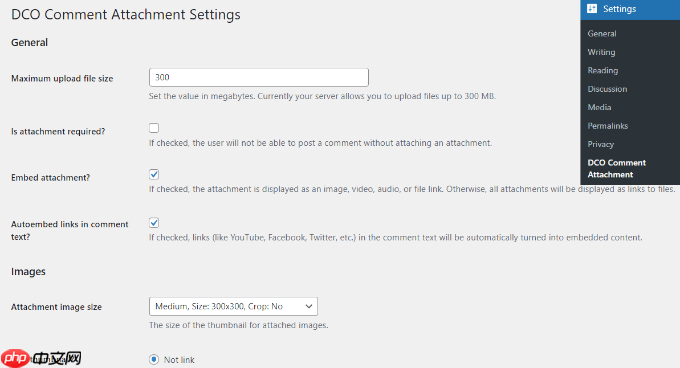Click the Maximum upload file size field
This screenshot has width=680, height=368.
click(259, 78)
